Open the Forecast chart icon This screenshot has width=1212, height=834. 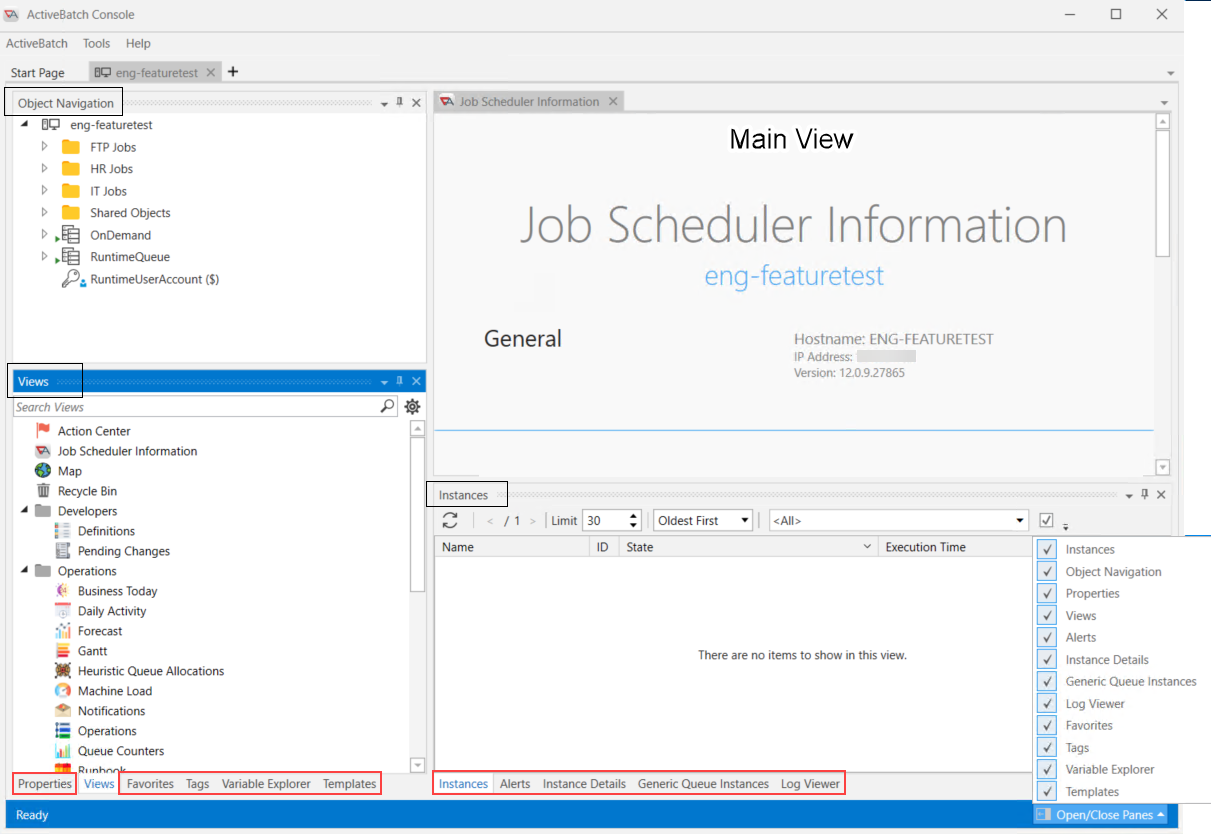point(62,631)
